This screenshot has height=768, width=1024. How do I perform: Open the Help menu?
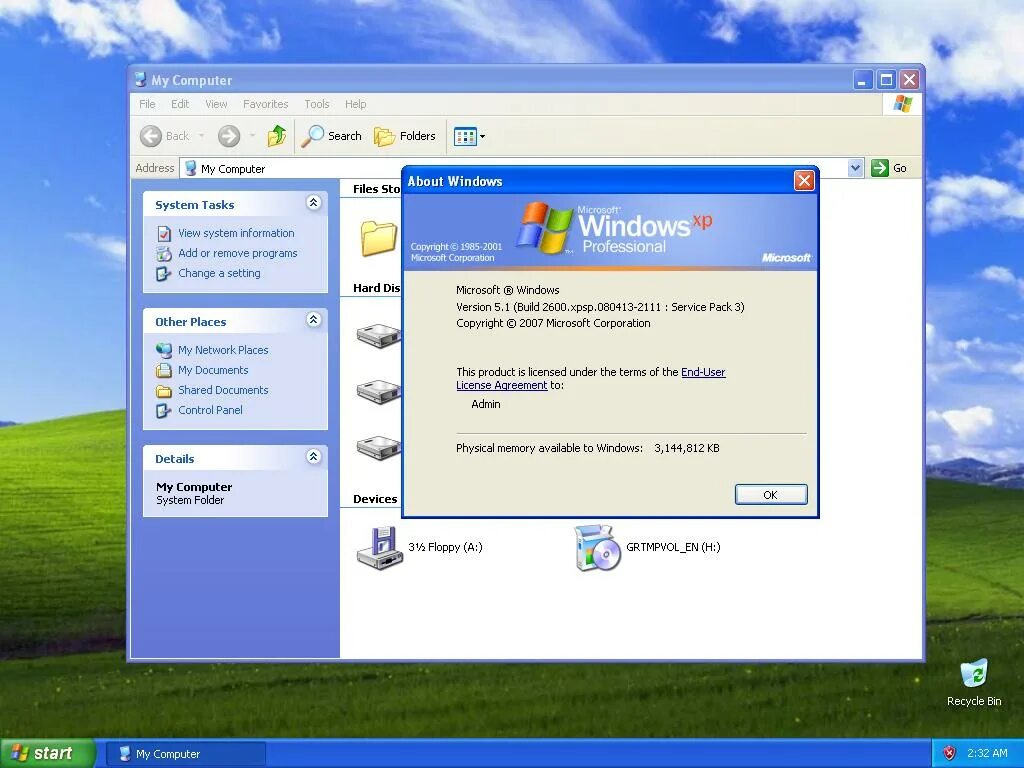pyautogui.click(x=356, y=104)
